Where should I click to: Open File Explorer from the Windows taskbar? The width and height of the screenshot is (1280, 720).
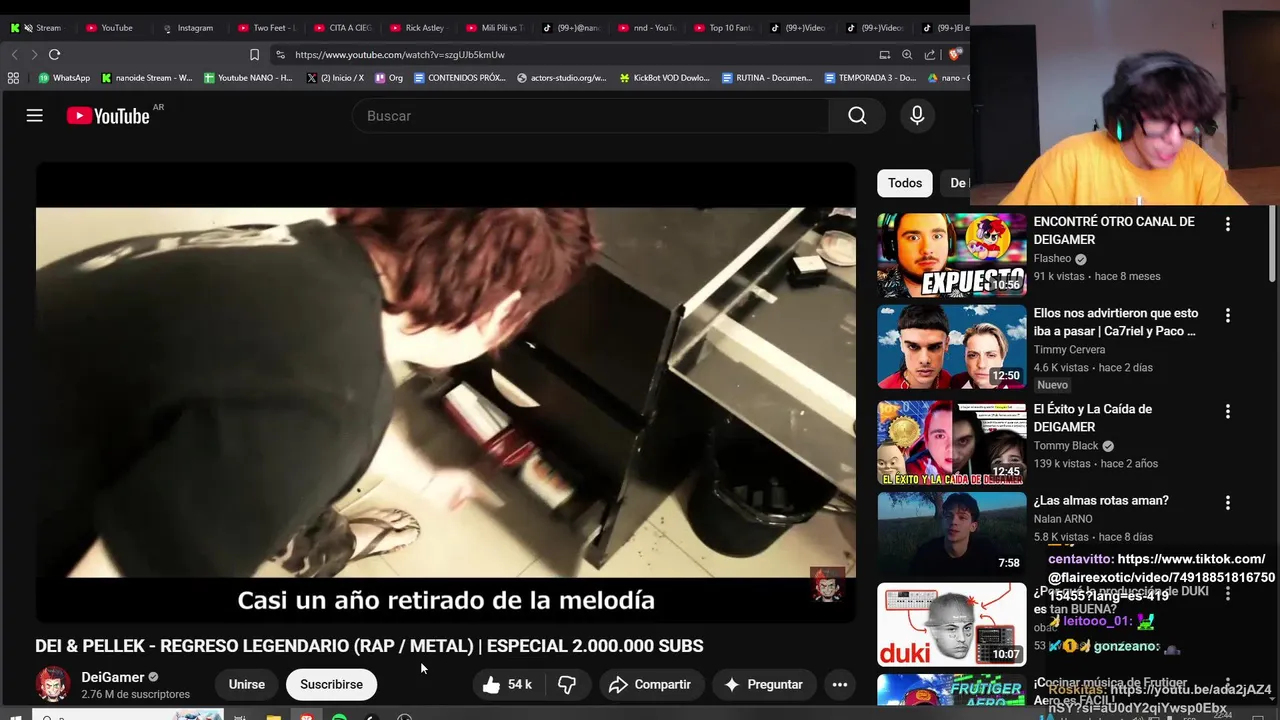[273, 716]
